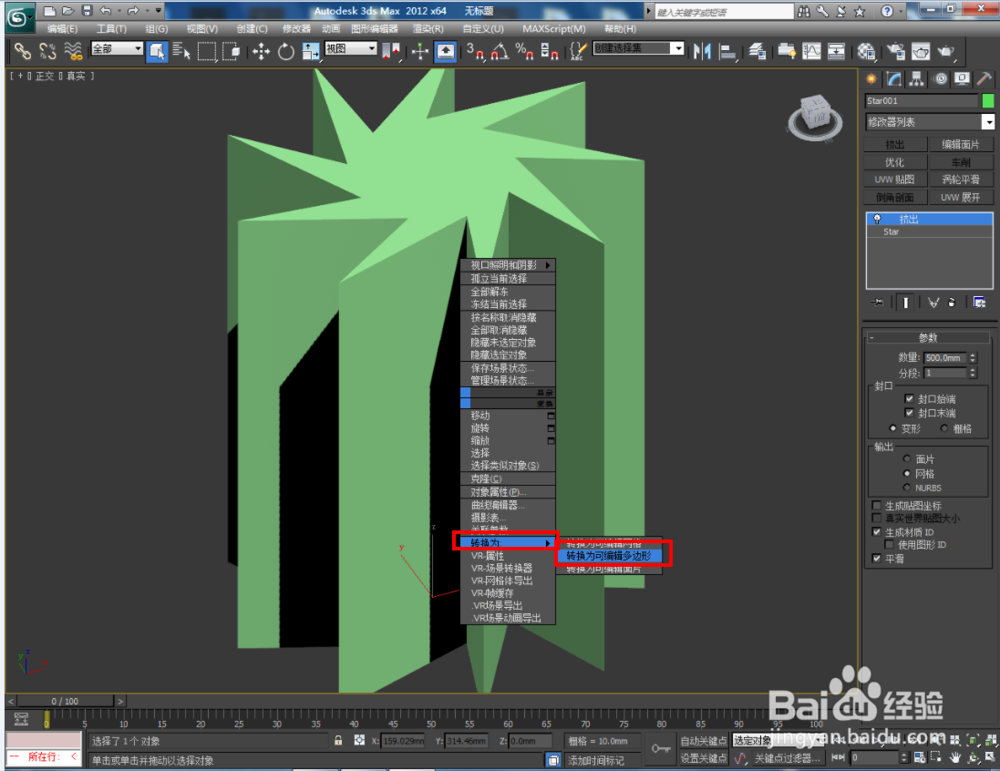Click the Render Production teapot icon

pos(946,52)
